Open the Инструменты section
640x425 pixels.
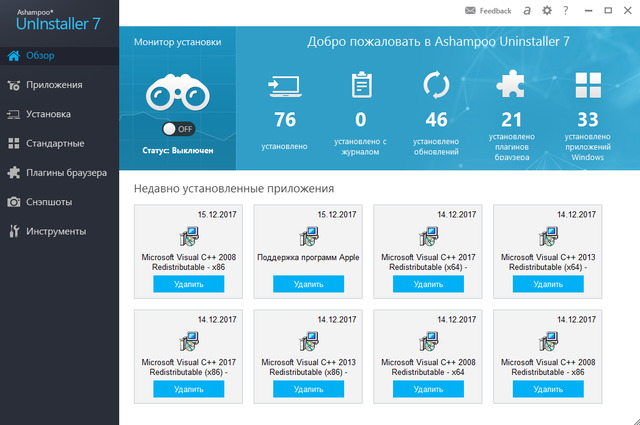click(59, 231)
